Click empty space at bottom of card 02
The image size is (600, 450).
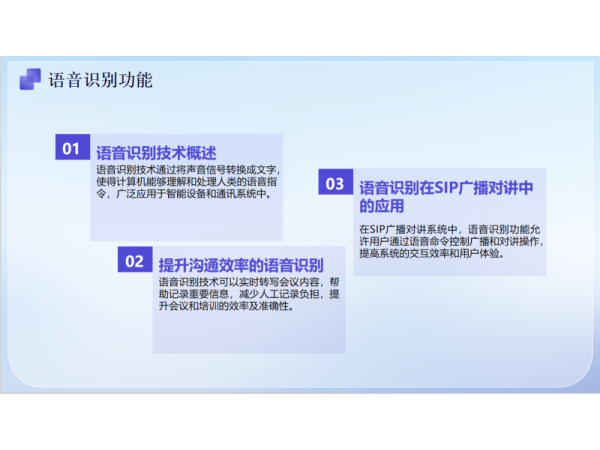[248, 336]
